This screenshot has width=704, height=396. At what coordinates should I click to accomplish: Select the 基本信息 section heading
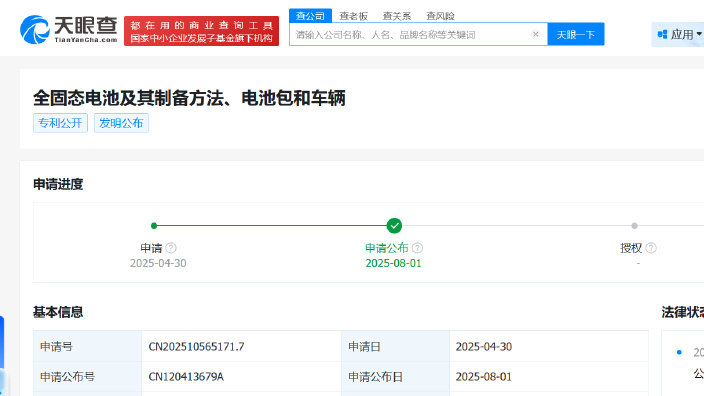[x=58, y=312]
